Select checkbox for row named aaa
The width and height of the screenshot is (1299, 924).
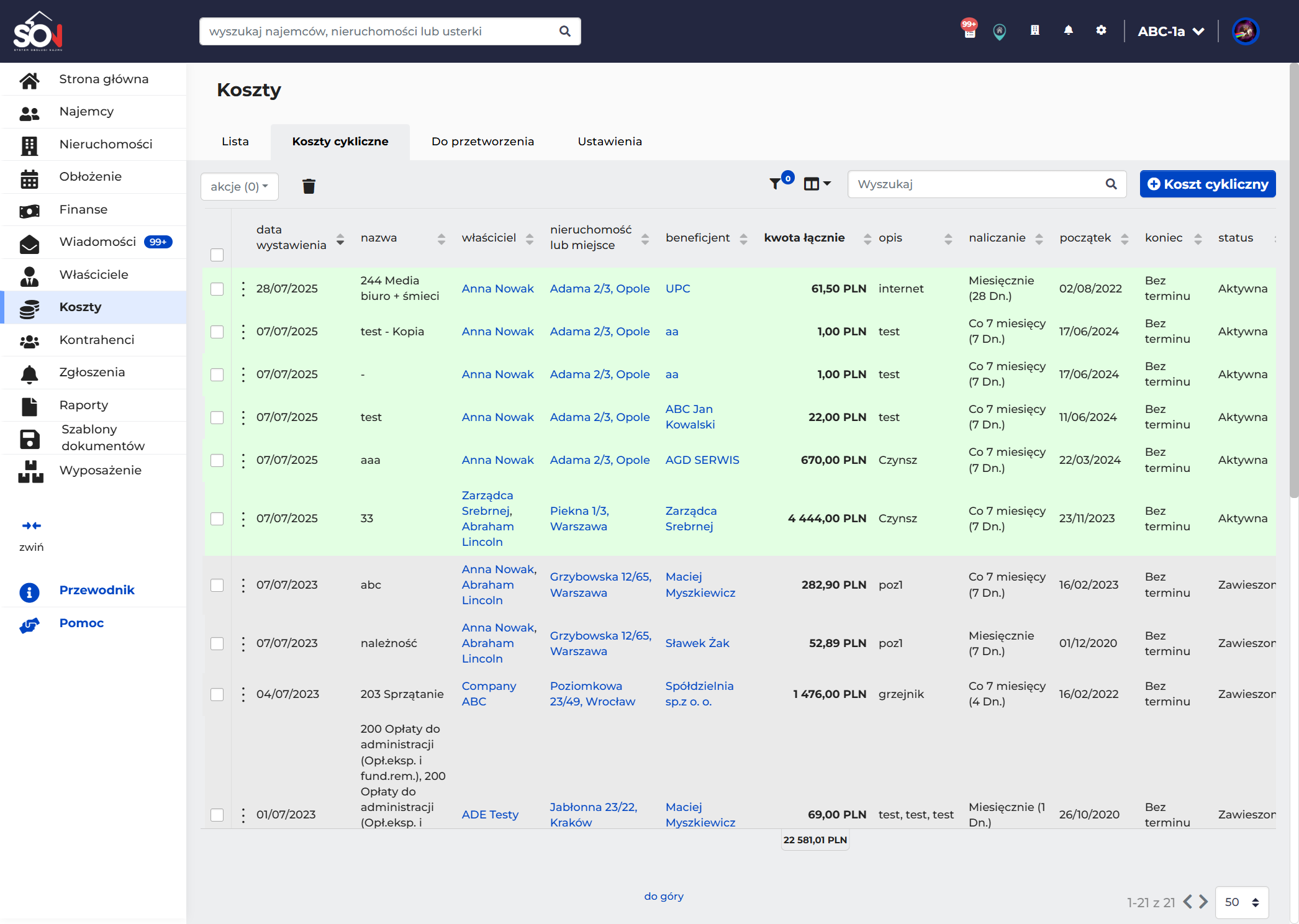click(217, 460)
